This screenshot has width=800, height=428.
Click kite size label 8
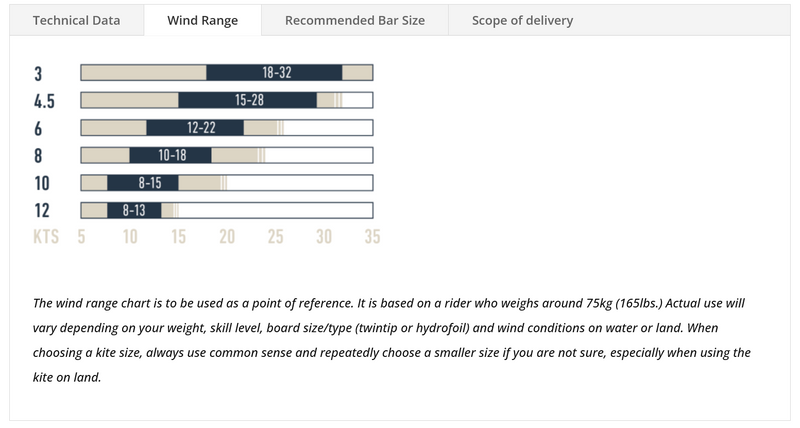[38, 155]
